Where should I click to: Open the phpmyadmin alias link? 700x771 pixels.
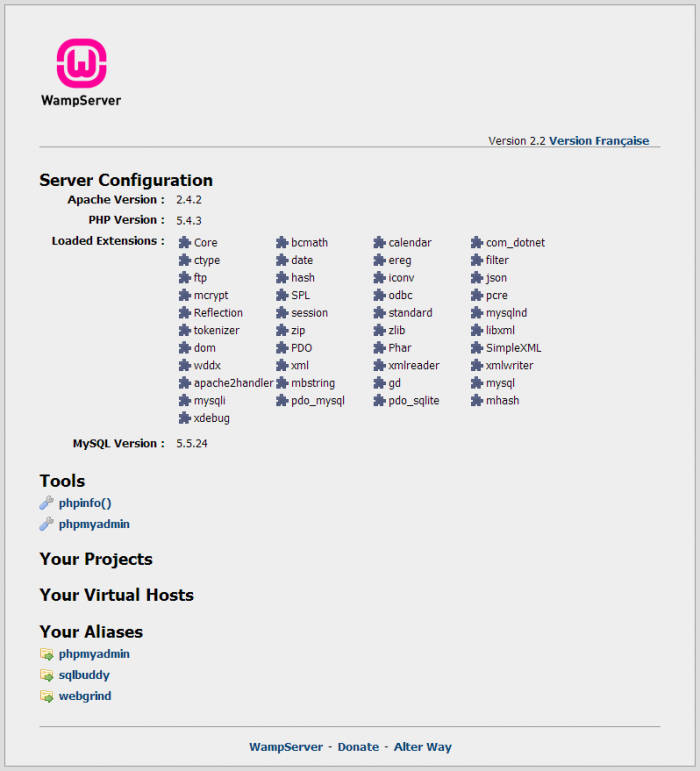click(x=94, y=654)
